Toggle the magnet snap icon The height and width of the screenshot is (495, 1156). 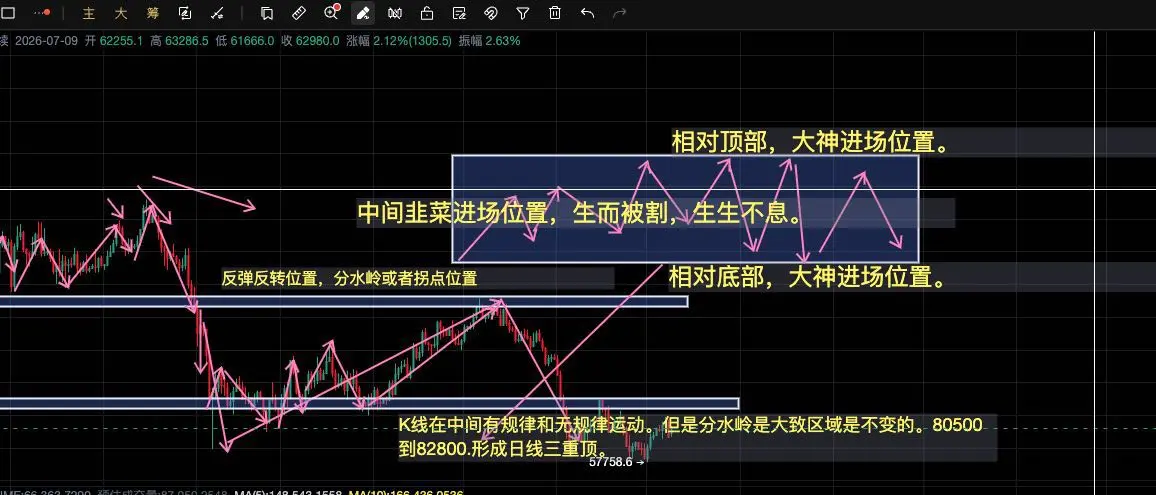pos(491,13)
